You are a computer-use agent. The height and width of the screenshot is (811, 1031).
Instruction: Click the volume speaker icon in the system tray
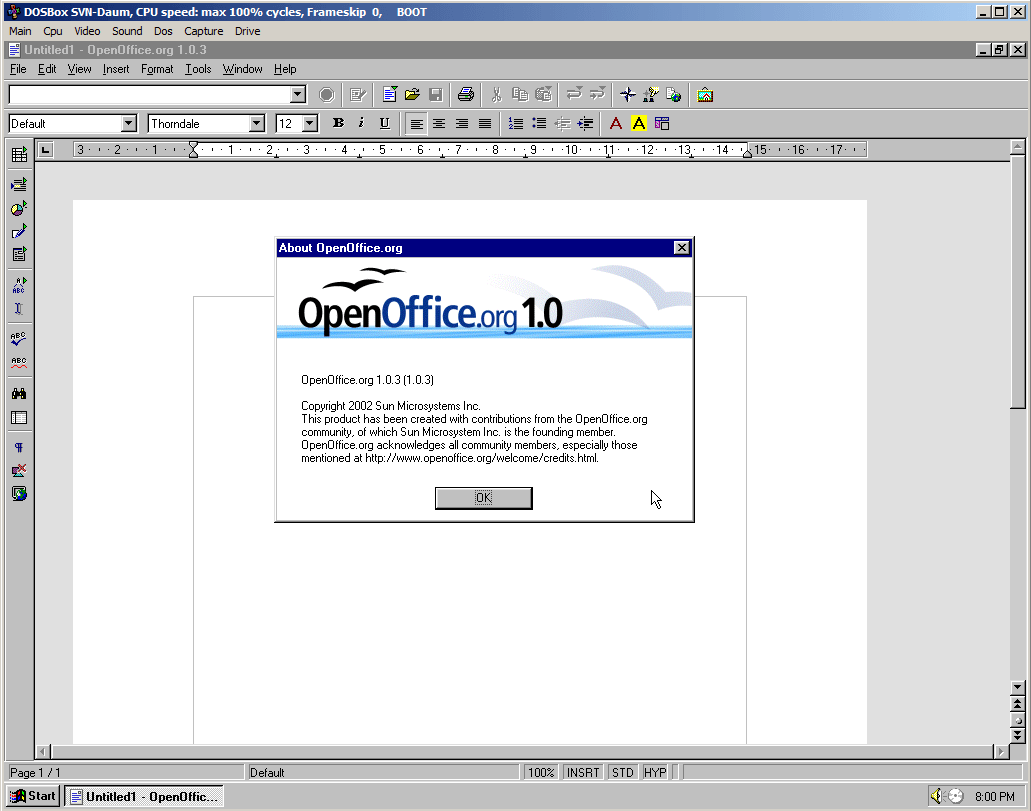[936, 796]
